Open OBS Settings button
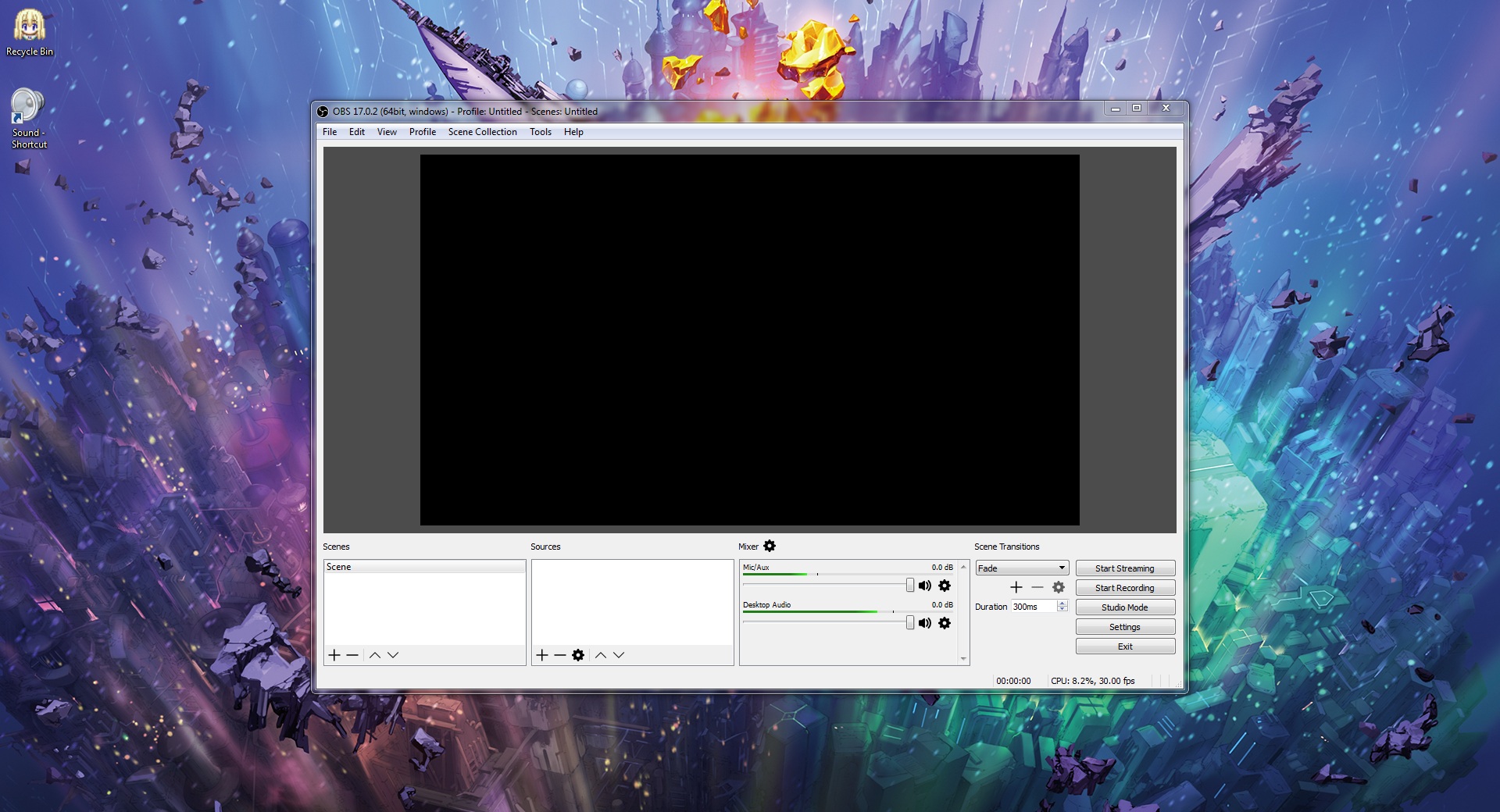This screenshot has width=1500, height=812. click(x=1125, y=627)
